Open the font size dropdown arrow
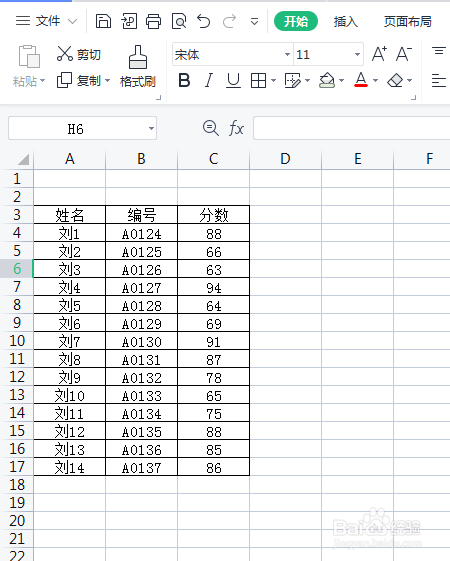Image resolution: width=450 pixels, height=561 pixels. coord(357,54)
